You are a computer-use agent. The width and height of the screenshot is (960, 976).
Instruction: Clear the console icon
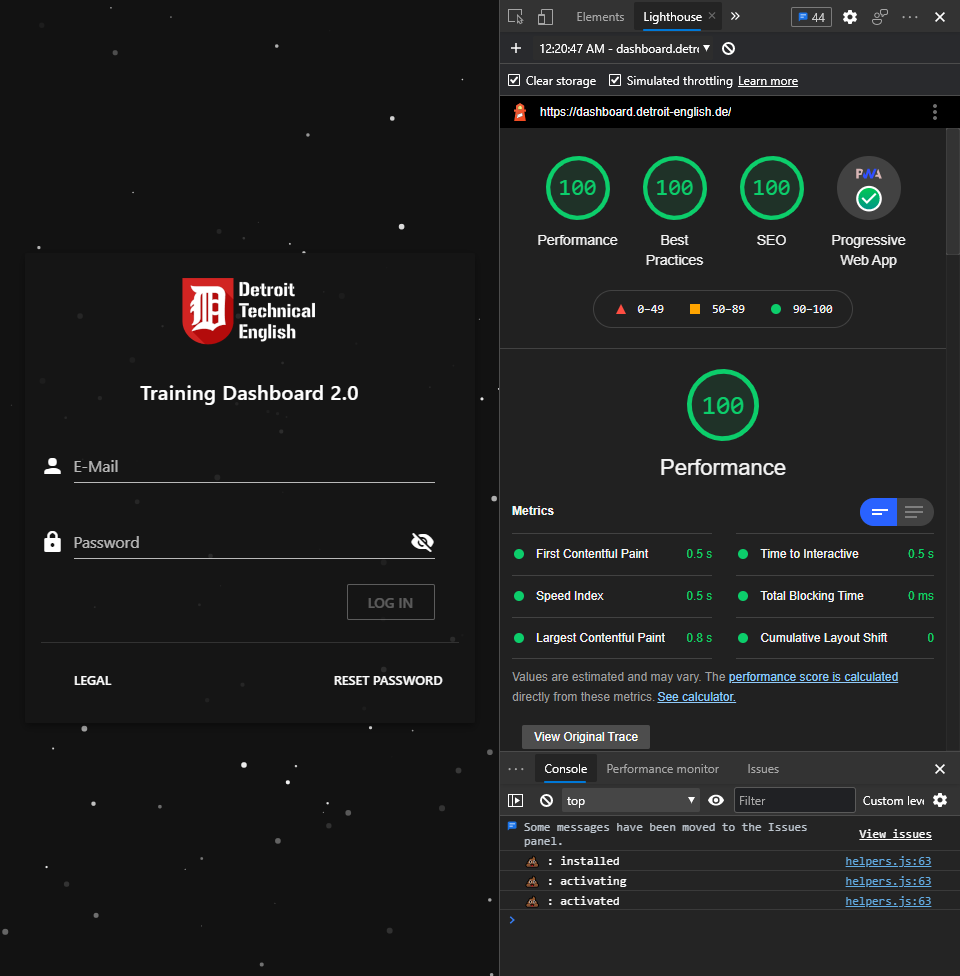[x=547, y=800]
